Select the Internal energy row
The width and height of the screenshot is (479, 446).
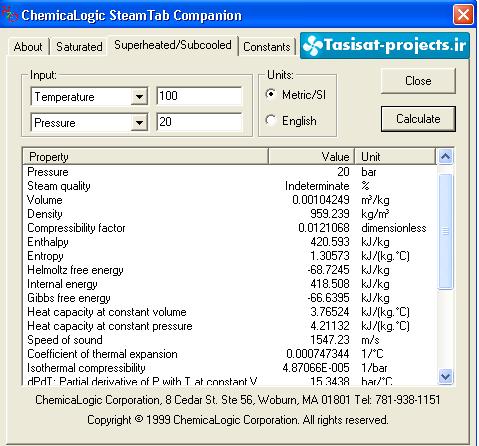coord(230,284)
